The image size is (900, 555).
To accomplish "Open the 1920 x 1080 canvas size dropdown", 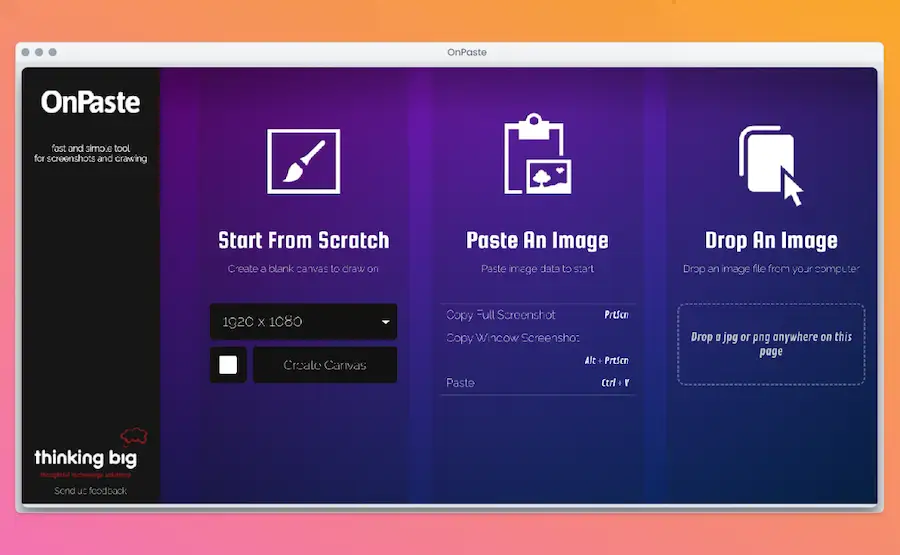I will pyautogui.click(x=304, y=321).
